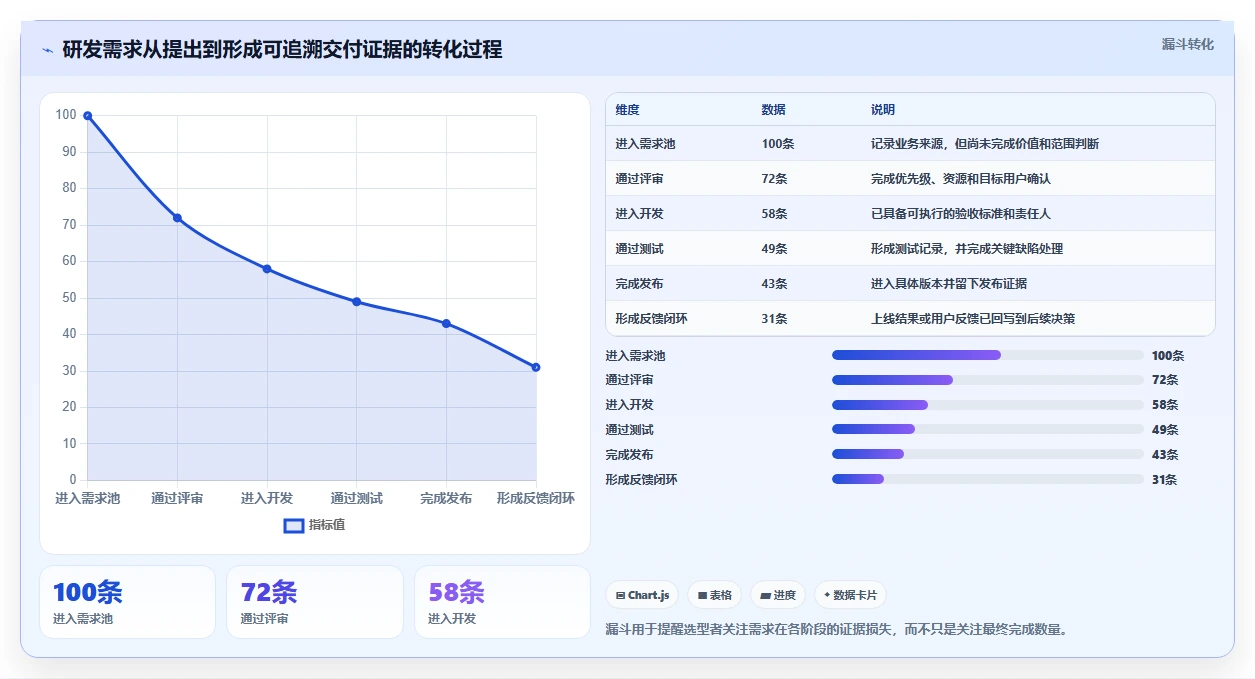The height and width of the screenshot is (679, 1255).
Task: Click the 漏斗转化 label in the header
Action: click(1188, 44)
